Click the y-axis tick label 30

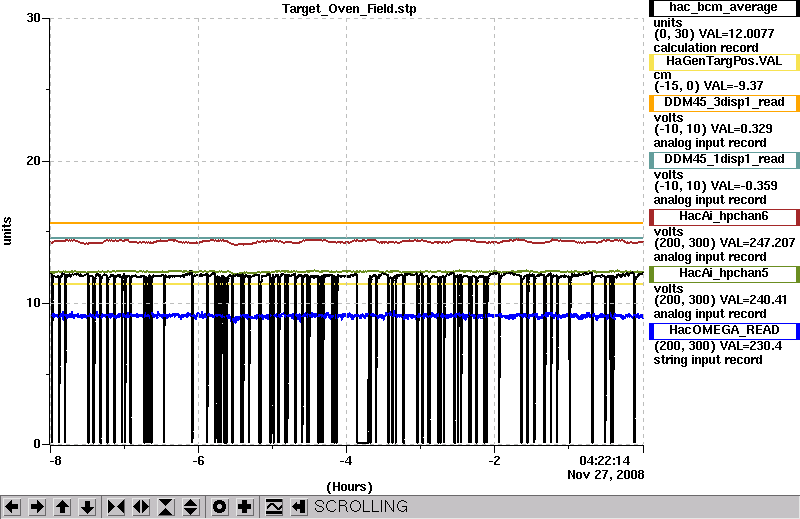pyautogui.click(x=33, y=18)
